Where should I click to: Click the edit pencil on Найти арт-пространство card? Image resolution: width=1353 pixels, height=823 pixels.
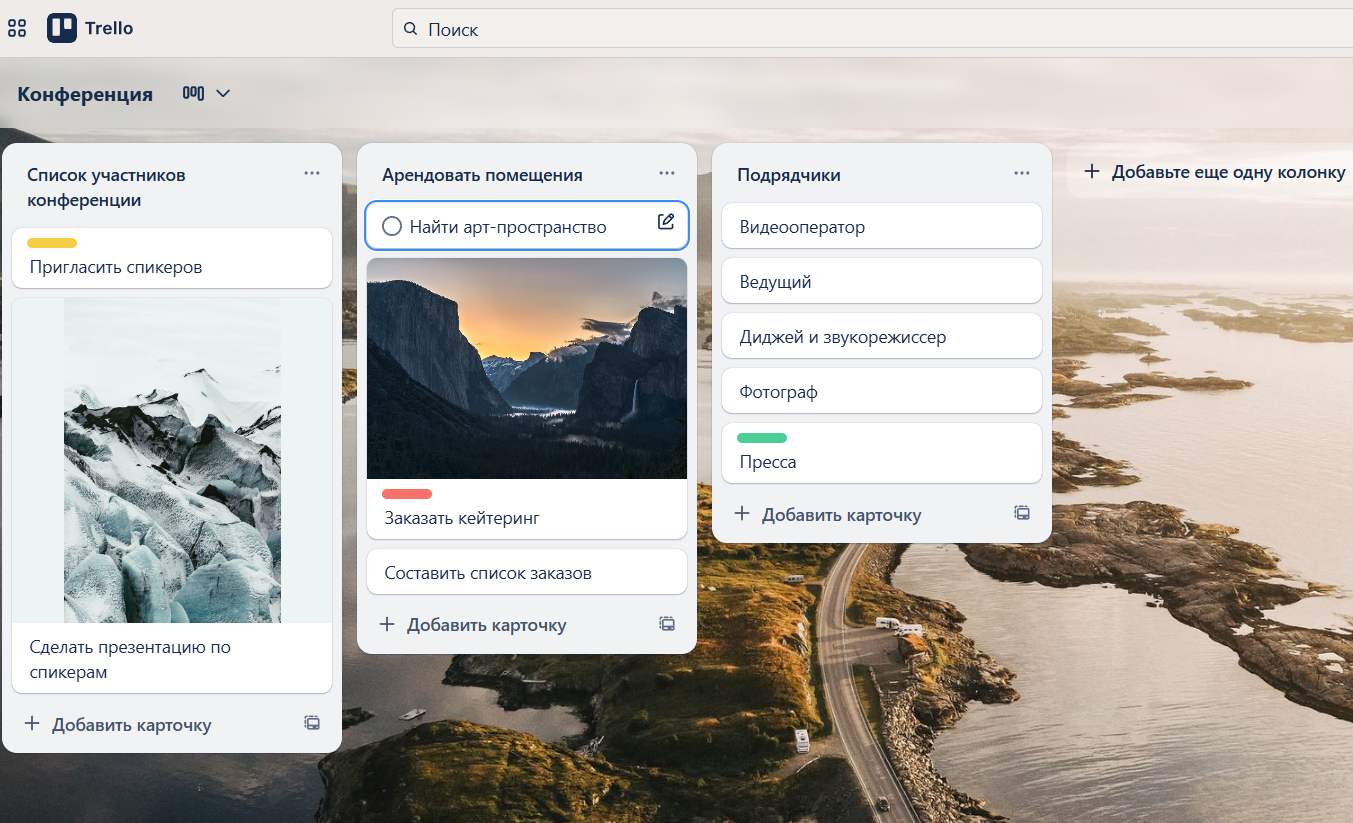coord(666,222)
